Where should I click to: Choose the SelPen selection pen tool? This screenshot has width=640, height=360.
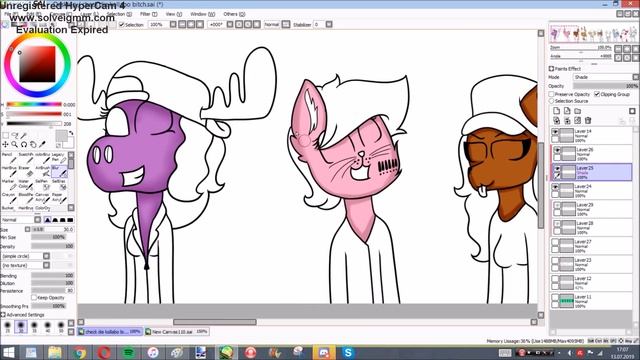pos(42,184)
